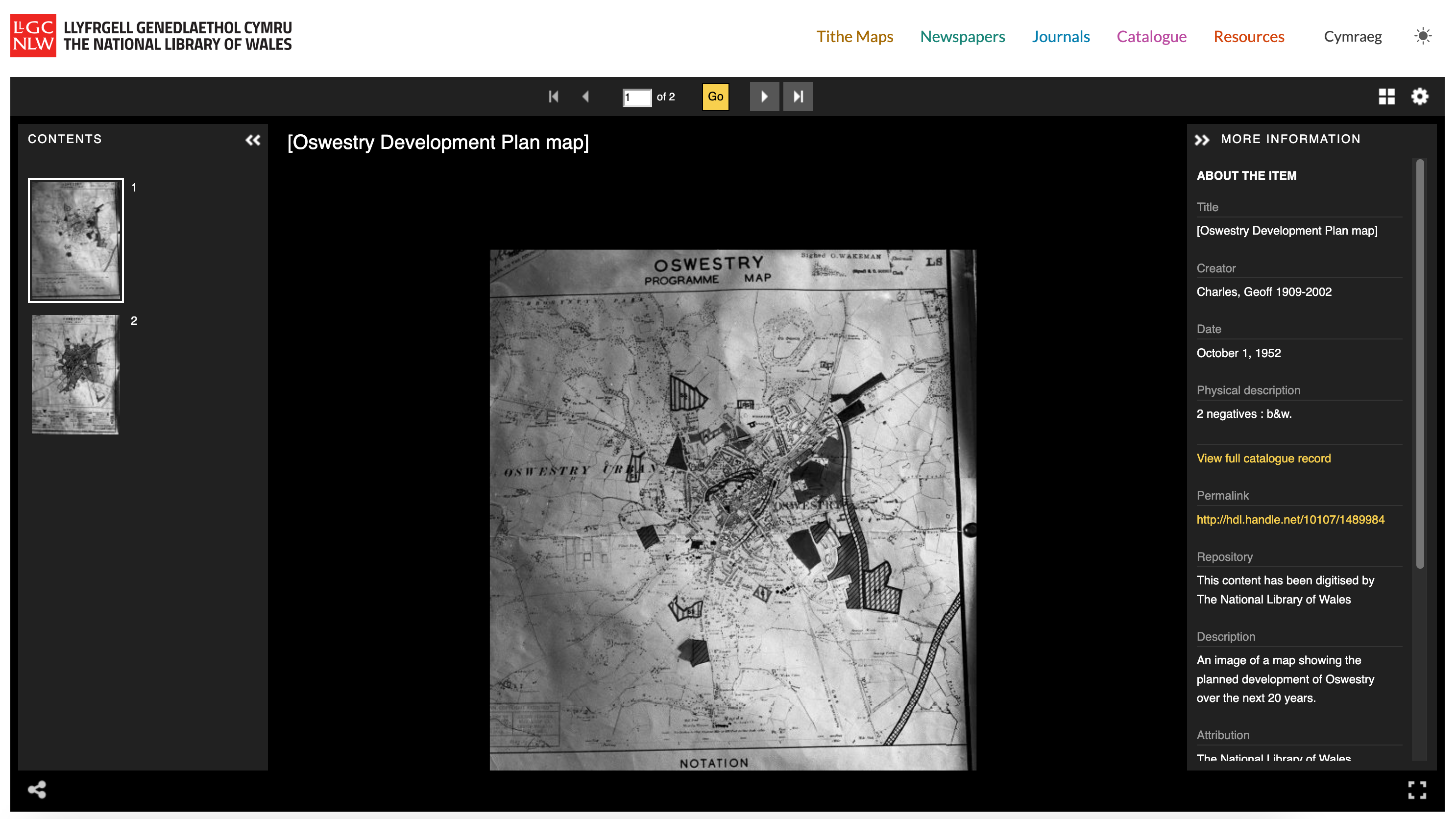Open View full catalogue record link
This screenshot has width=1456, height=819.
coord(1263,458)
